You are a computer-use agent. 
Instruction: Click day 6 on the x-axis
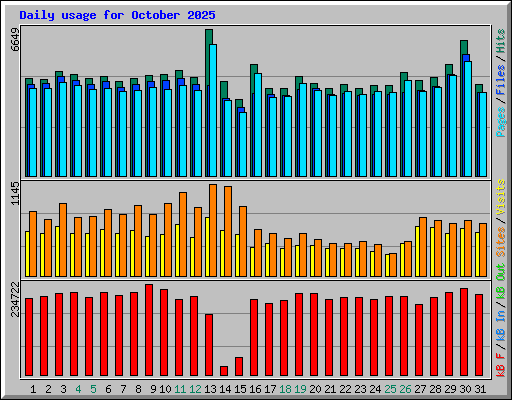click(108, 389)
